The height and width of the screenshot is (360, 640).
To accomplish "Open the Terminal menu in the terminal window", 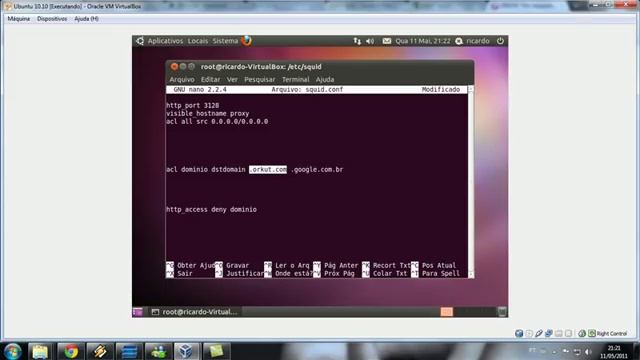I will (296, 80).
